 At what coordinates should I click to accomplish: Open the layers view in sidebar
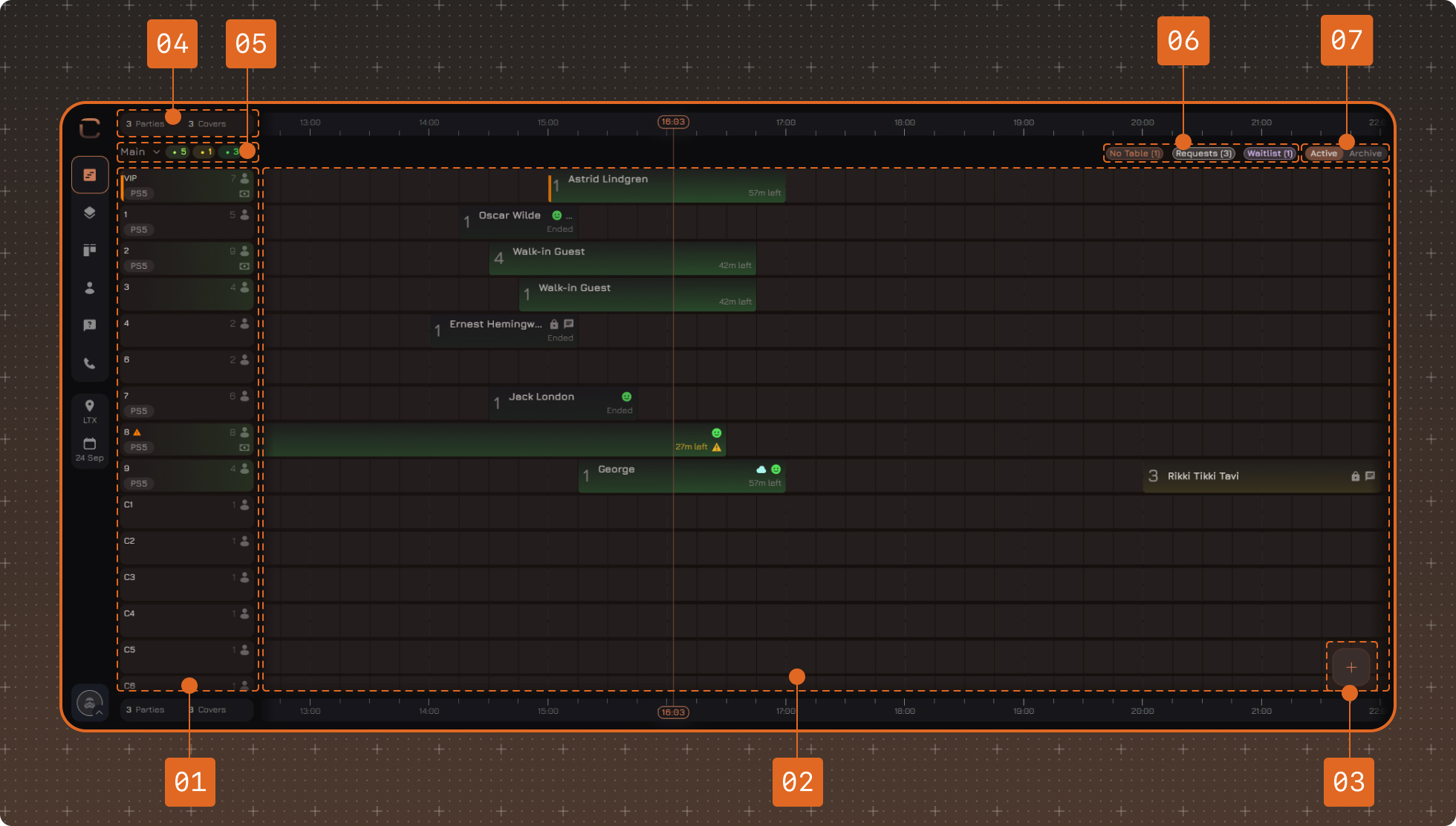(x=90, y=212)
